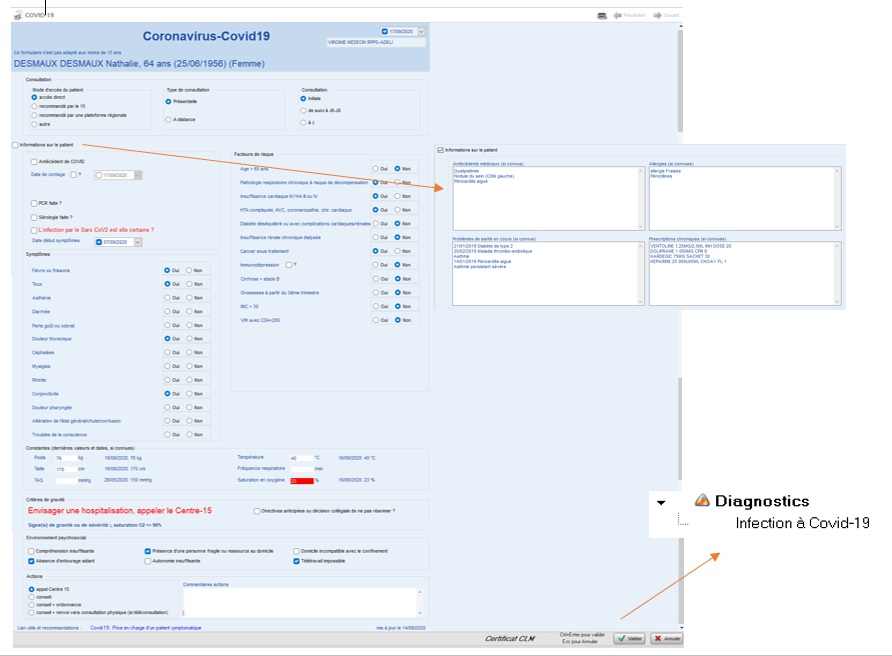Select Infection à Covid-19 diagnosis item

point(802,523)
